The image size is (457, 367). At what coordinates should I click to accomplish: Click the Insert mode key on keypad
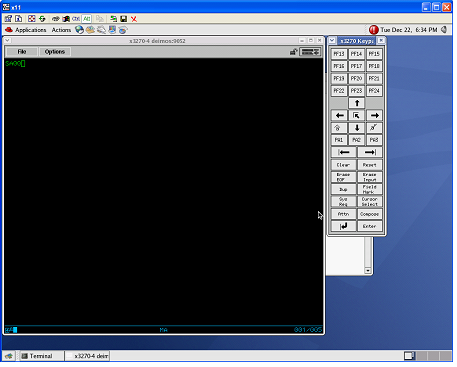(339, 128)
